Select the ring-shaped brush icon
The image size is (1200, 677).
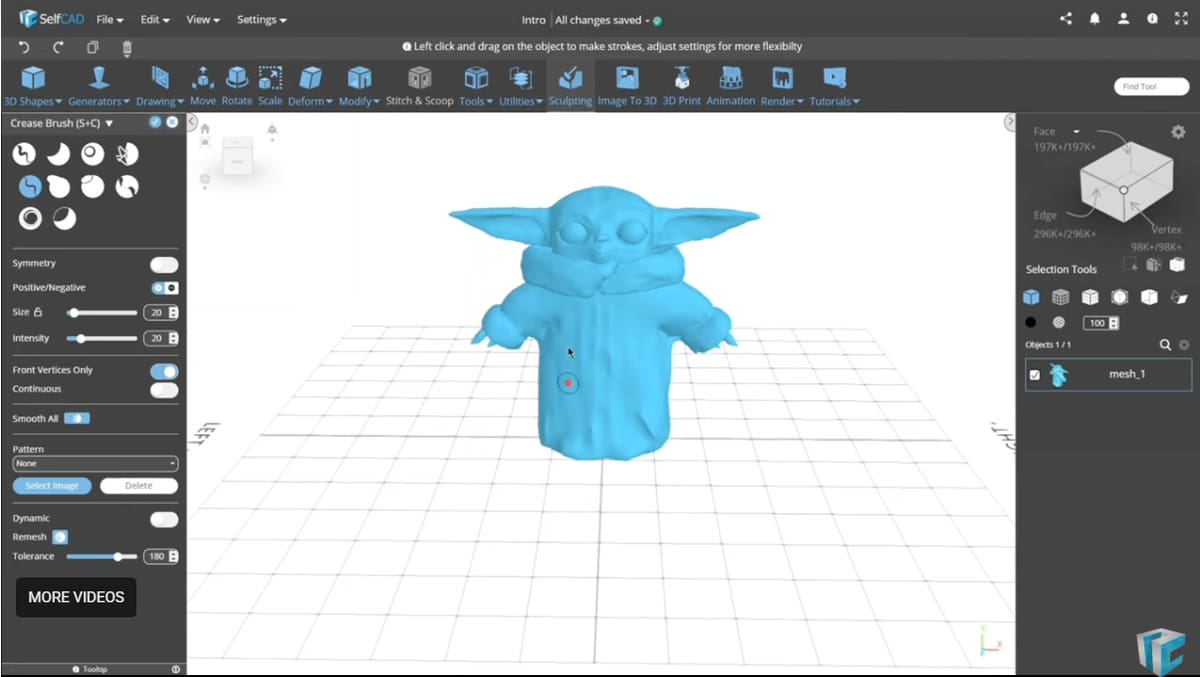(x=30, y=218)
